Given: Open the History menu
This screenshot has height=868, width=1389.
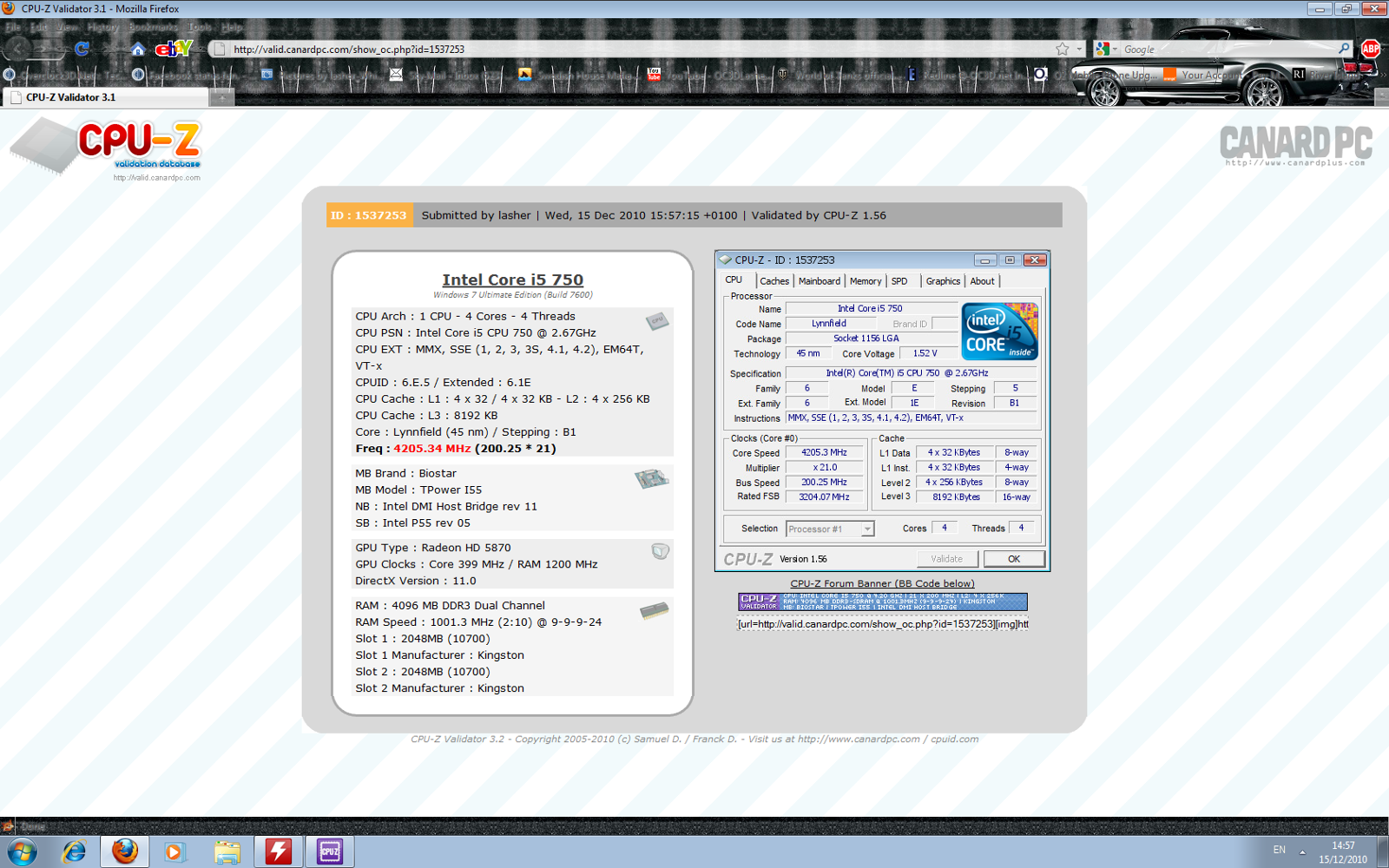Looking at the screenshot, I should coord(103,28).
